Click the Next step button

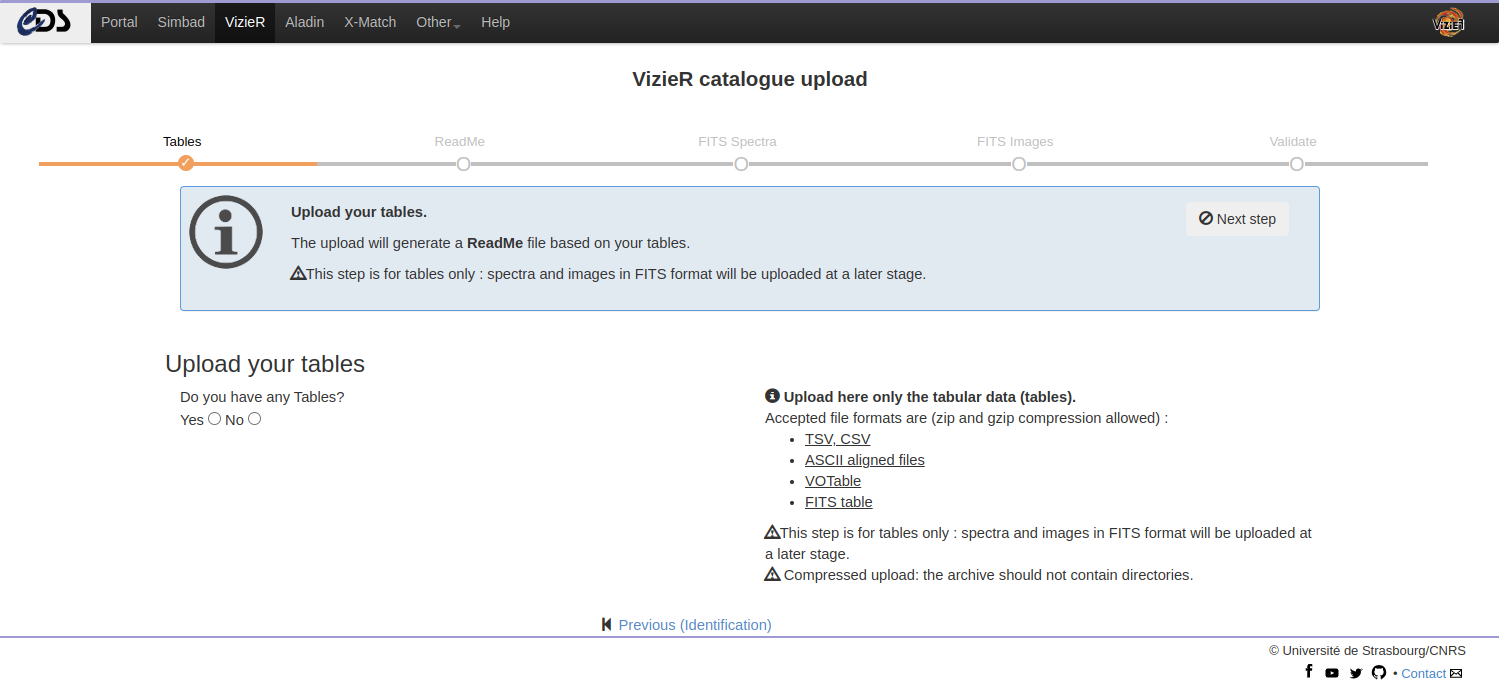point(1237,219)
